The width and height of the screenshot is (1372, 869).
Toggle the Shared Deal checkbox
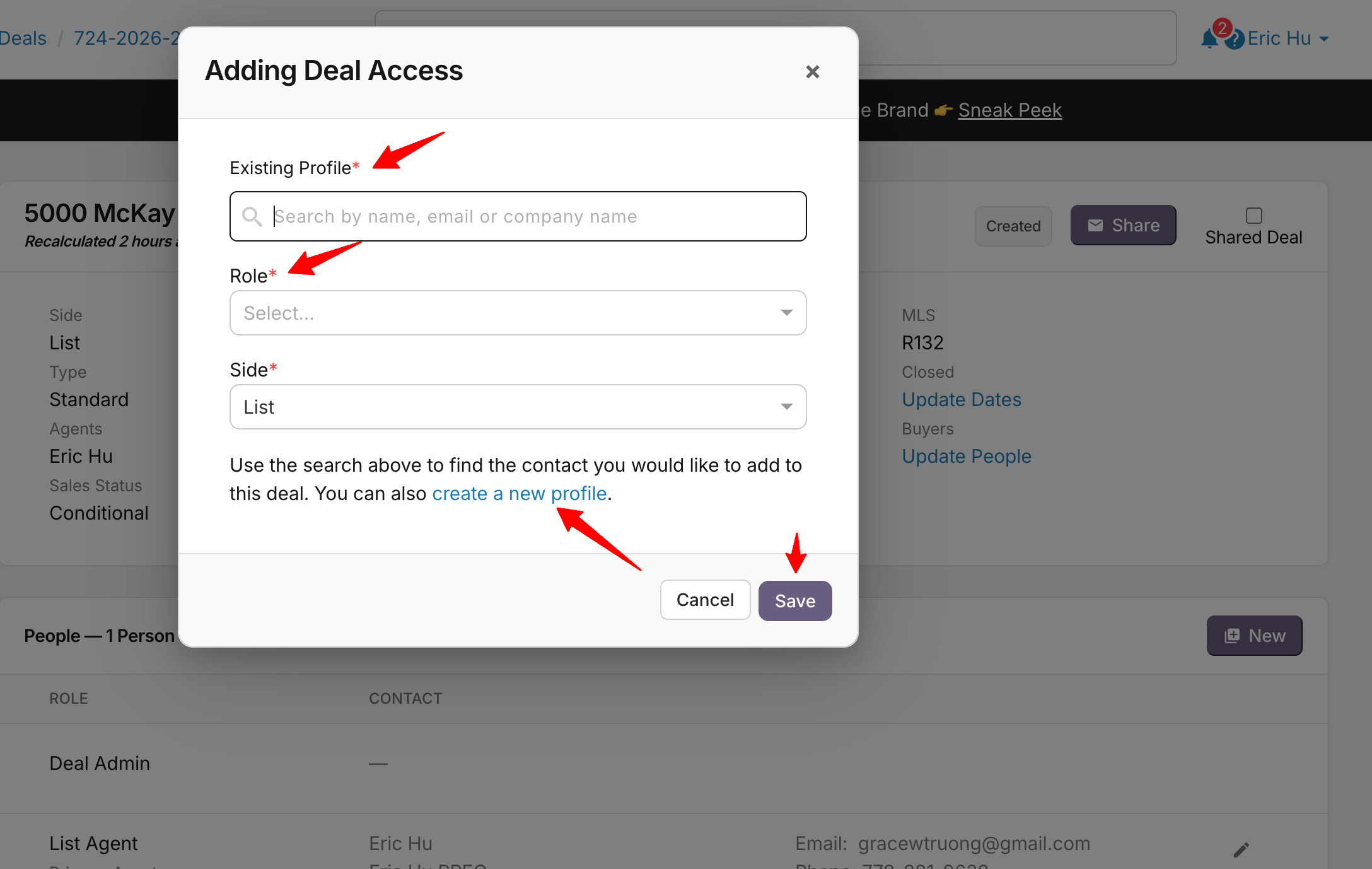1253,216
